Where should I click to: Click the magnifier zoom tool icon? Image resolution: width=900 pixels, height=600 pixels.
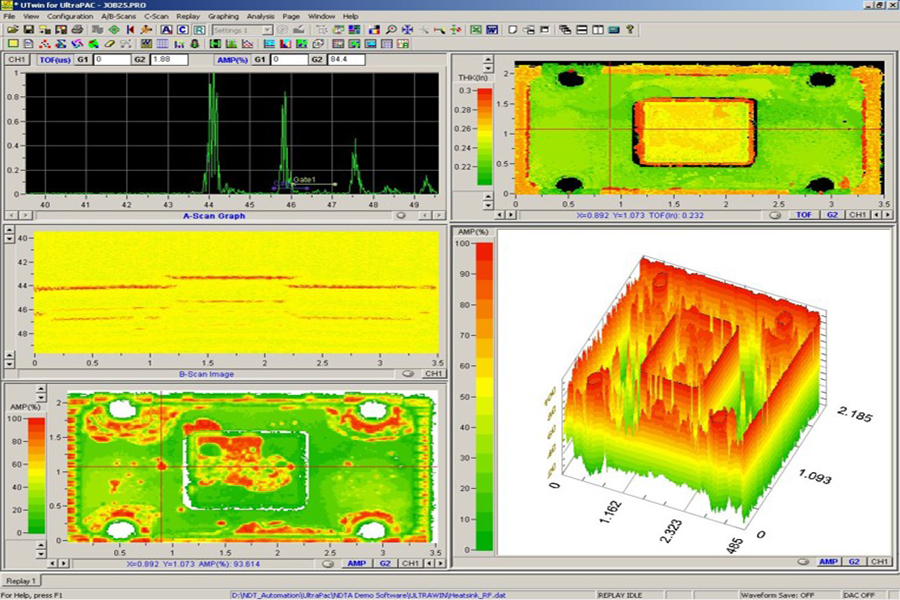(390, 30)
